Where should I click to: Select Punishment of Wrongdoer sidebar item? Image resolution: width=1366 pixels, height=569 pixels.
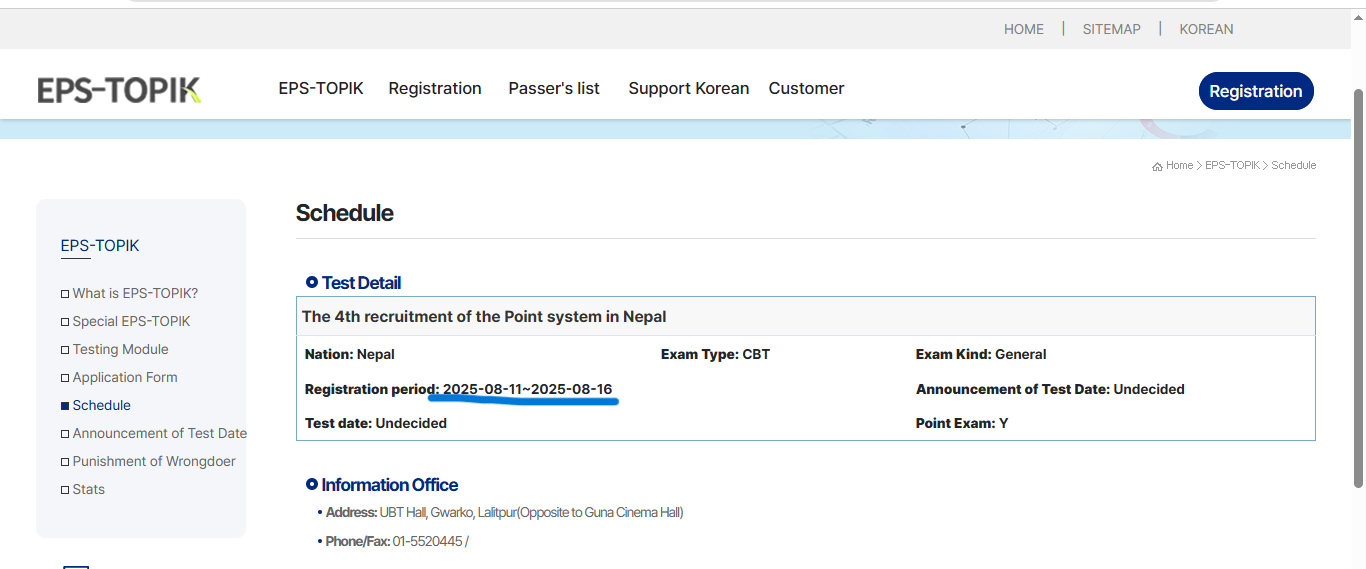(x=154, y=461)
